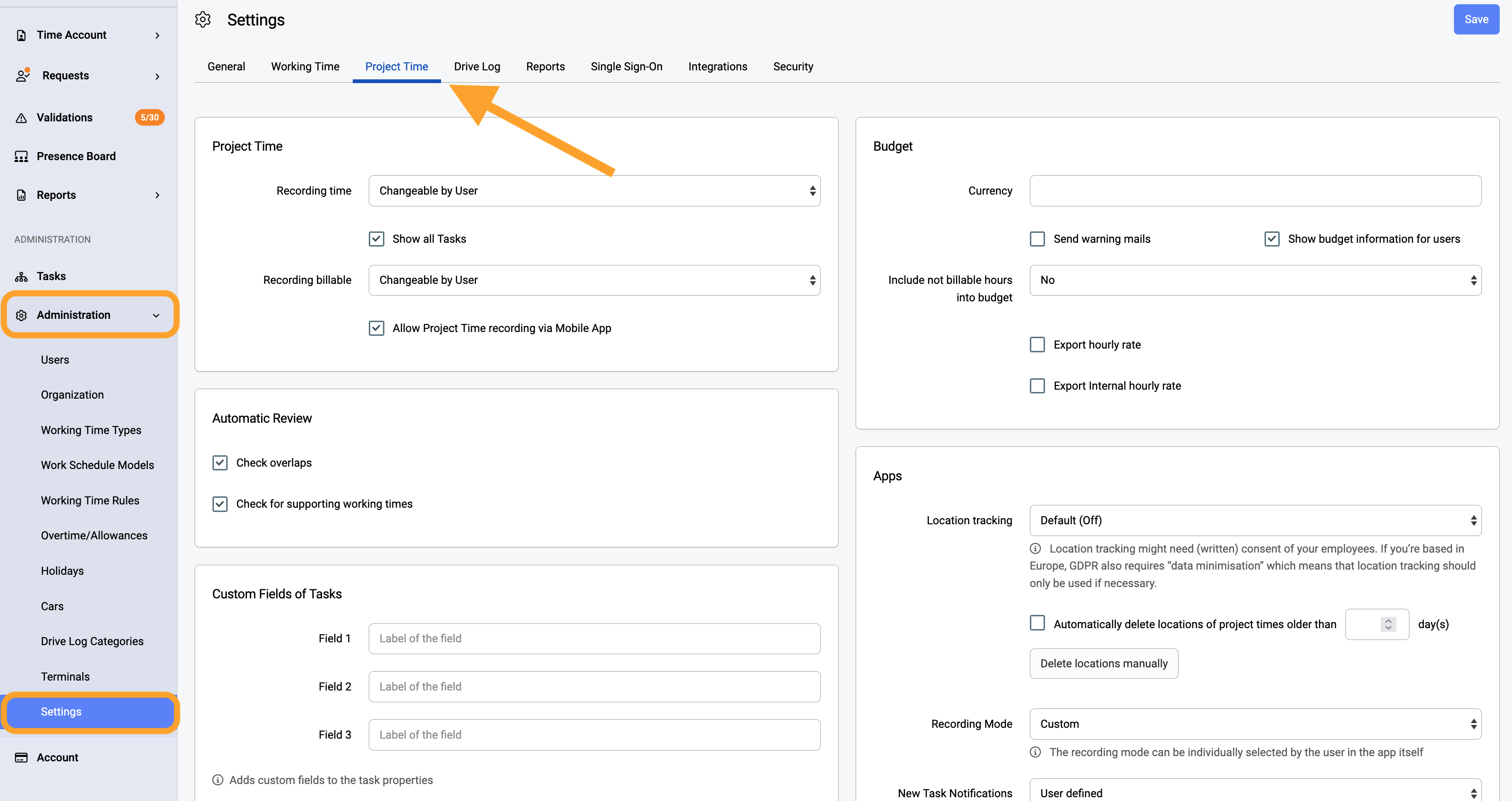The image size is (1512, 801).
Task: Click info icon beside recording mode note
Action: tap(1036, 752)
